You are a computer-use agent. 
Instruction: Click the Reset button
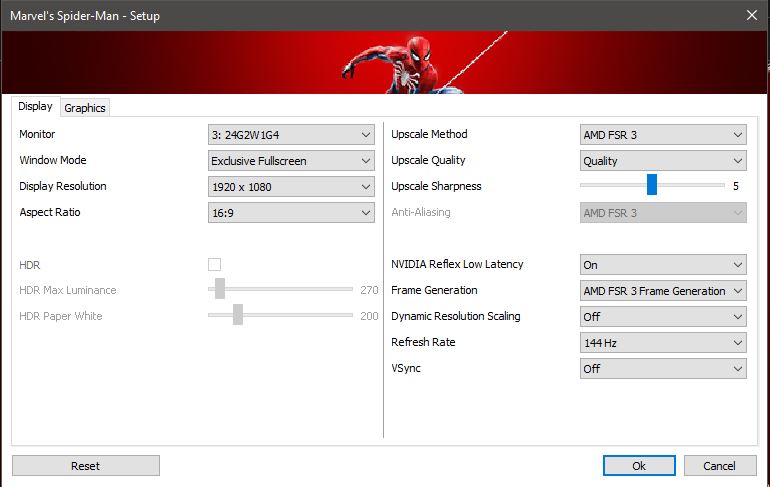coord(86,465)
